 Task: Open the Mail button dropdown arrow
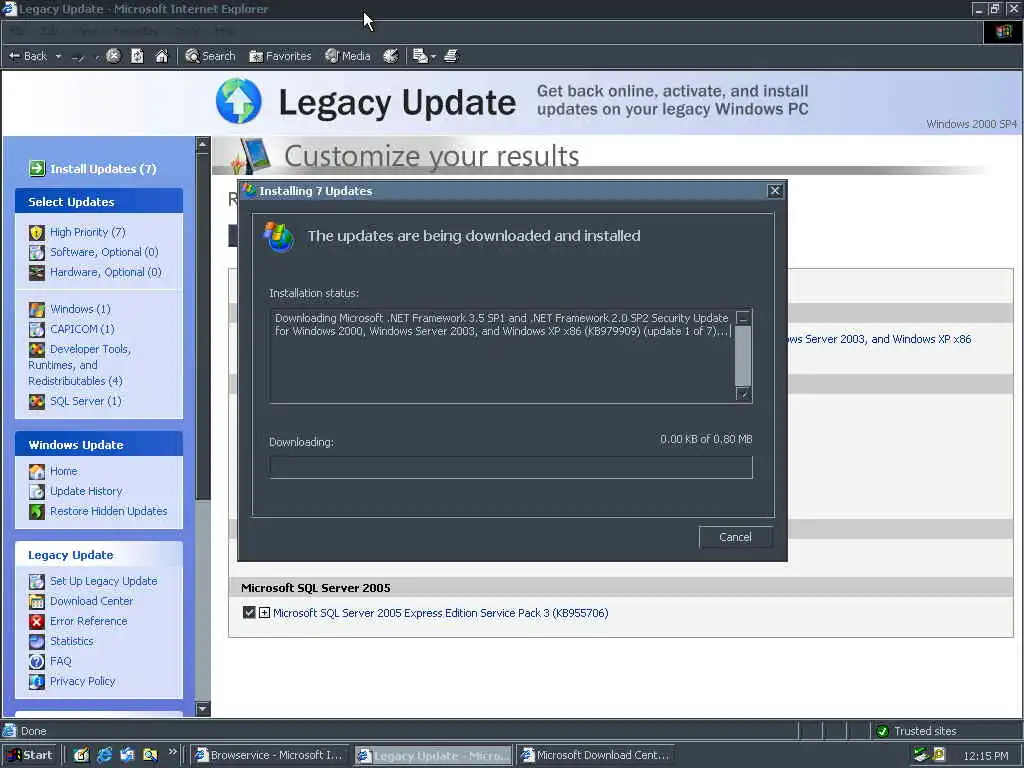[x=433, y=57]
